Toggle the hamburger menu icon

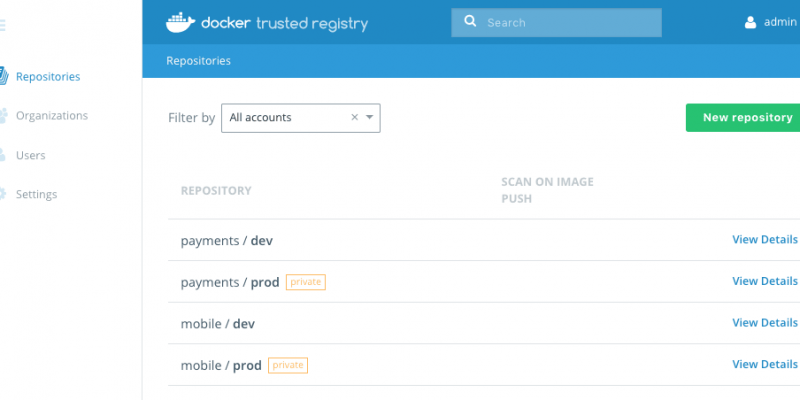click(x=3, y=24)
